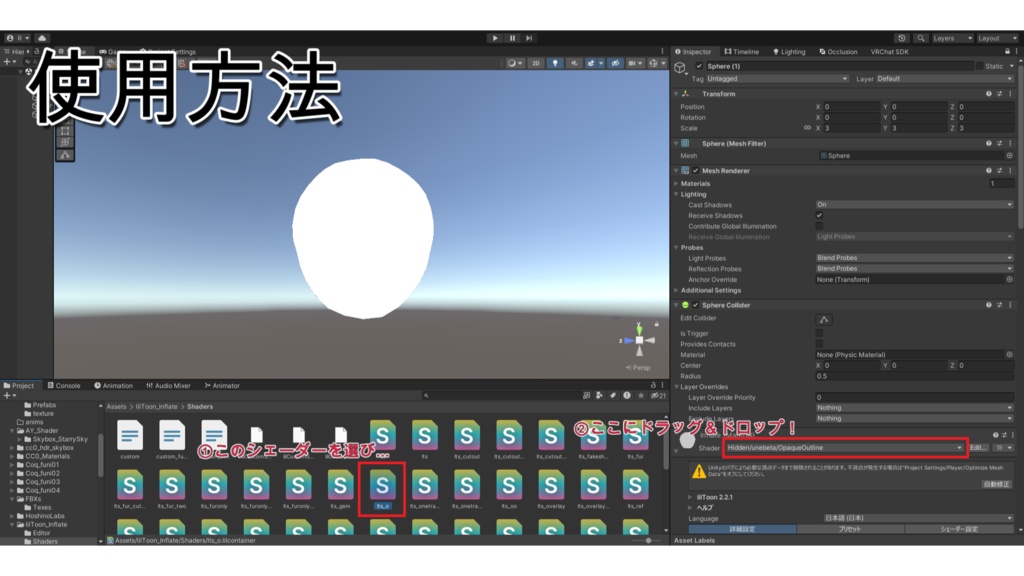
Task: Click the Pause playback icon
Action: [512, 39]
